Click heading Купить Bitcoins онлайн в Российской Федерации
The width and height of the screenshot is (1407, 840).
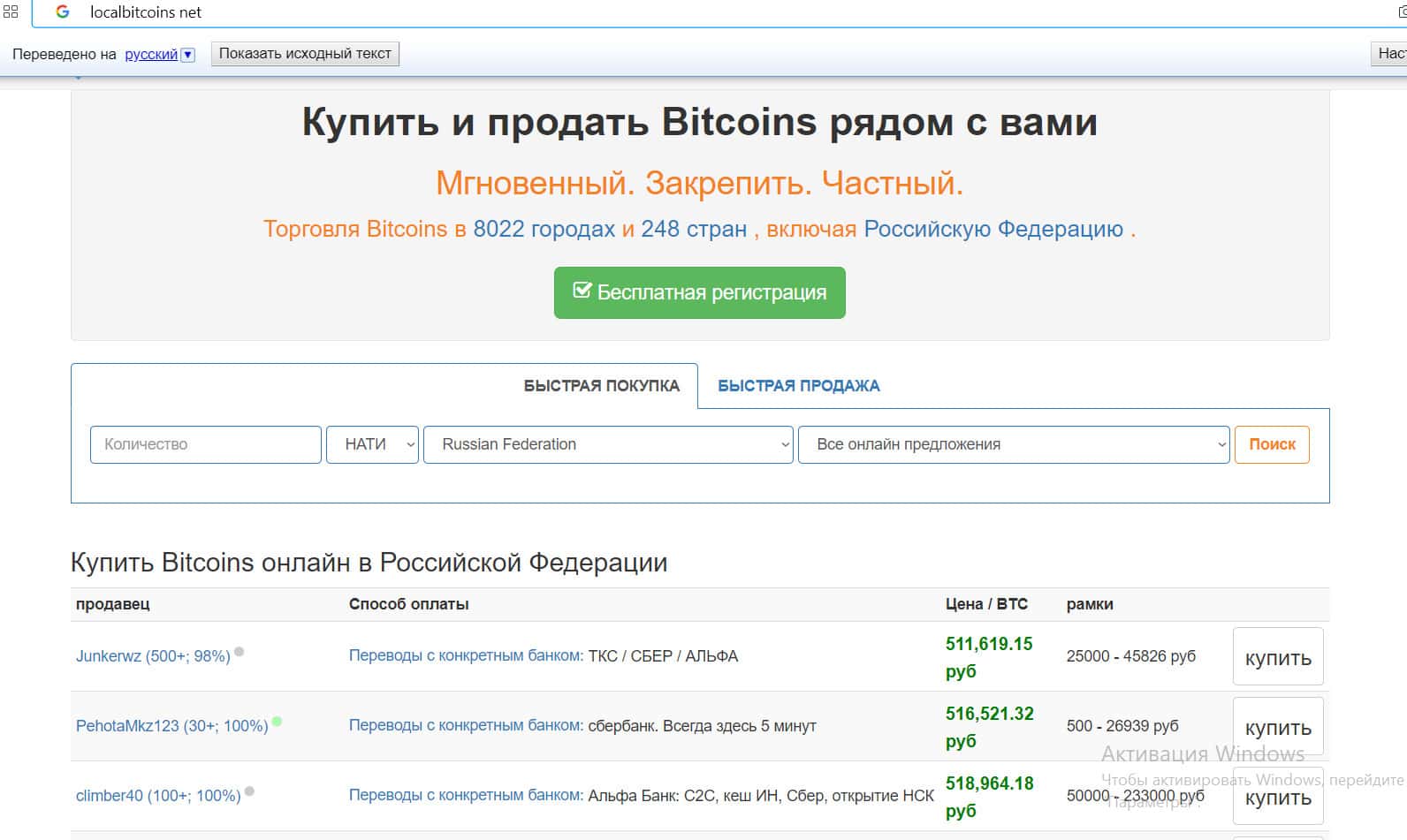click(x=369, y=563)
